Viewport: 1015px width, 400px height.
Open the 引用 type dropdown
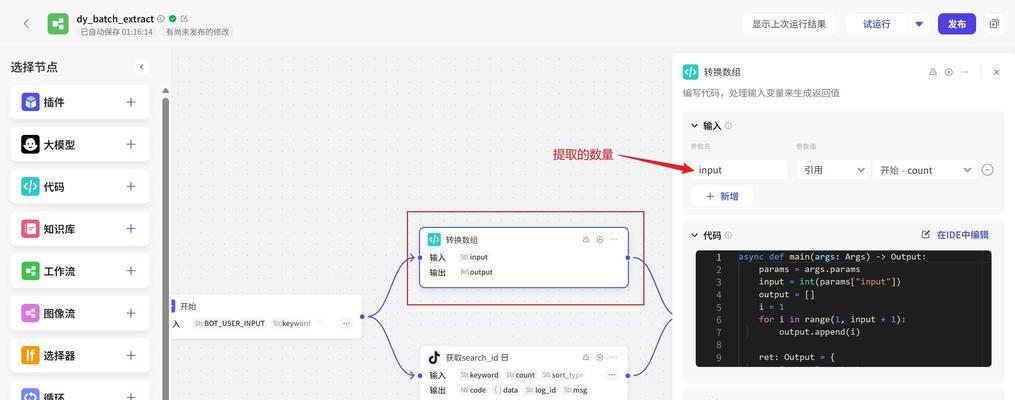[833, 170]
